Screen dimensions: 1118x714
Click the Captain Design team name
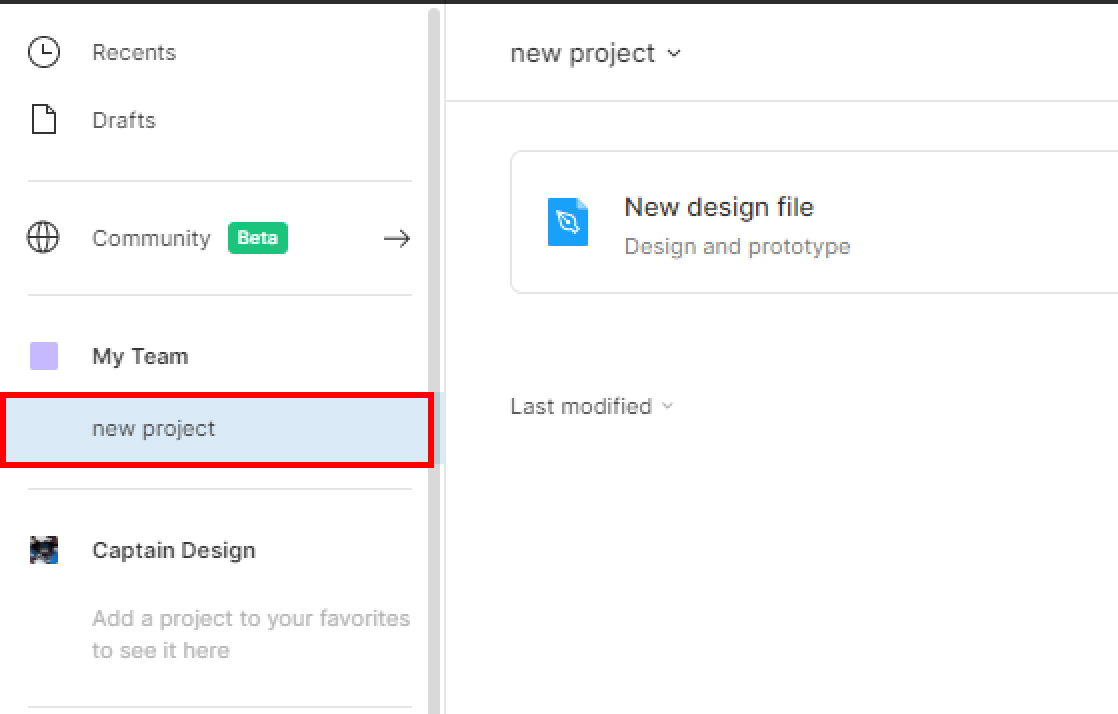coord(174,549)
